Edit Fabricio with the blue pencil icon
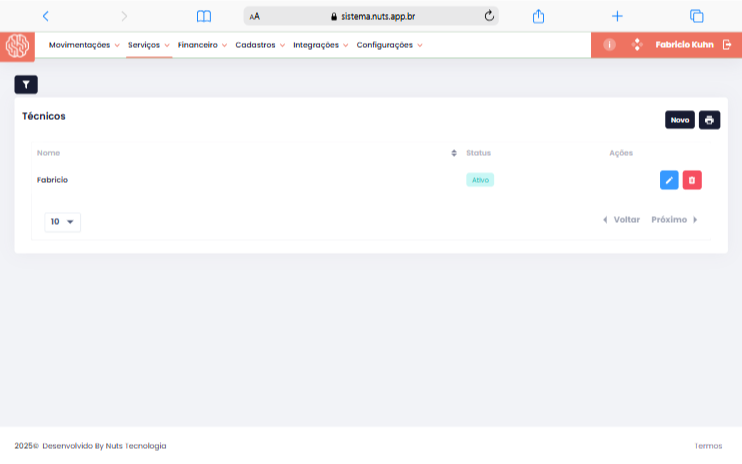Image resolution: width=742 pixels, height=464 pixels. point(669,180)
